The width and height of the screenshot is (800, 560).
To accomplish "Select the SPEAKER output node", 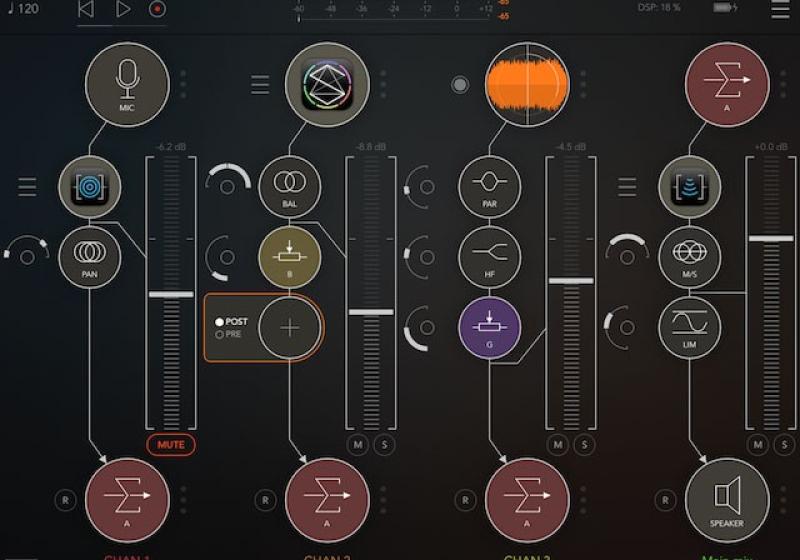I will pos(727,500).
